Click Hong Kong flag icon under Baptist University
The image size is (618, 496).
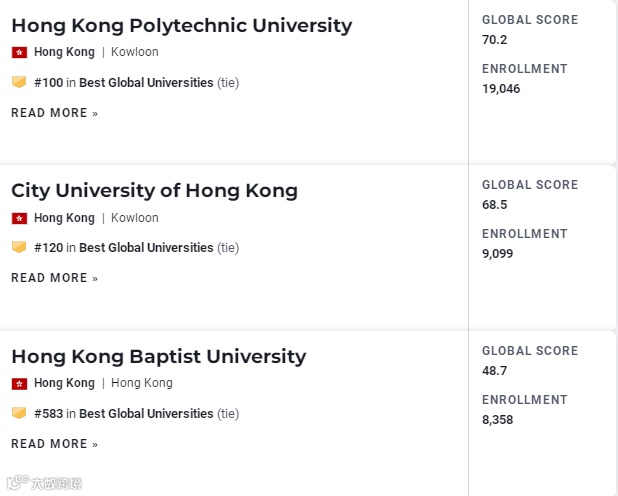point(19,383)
